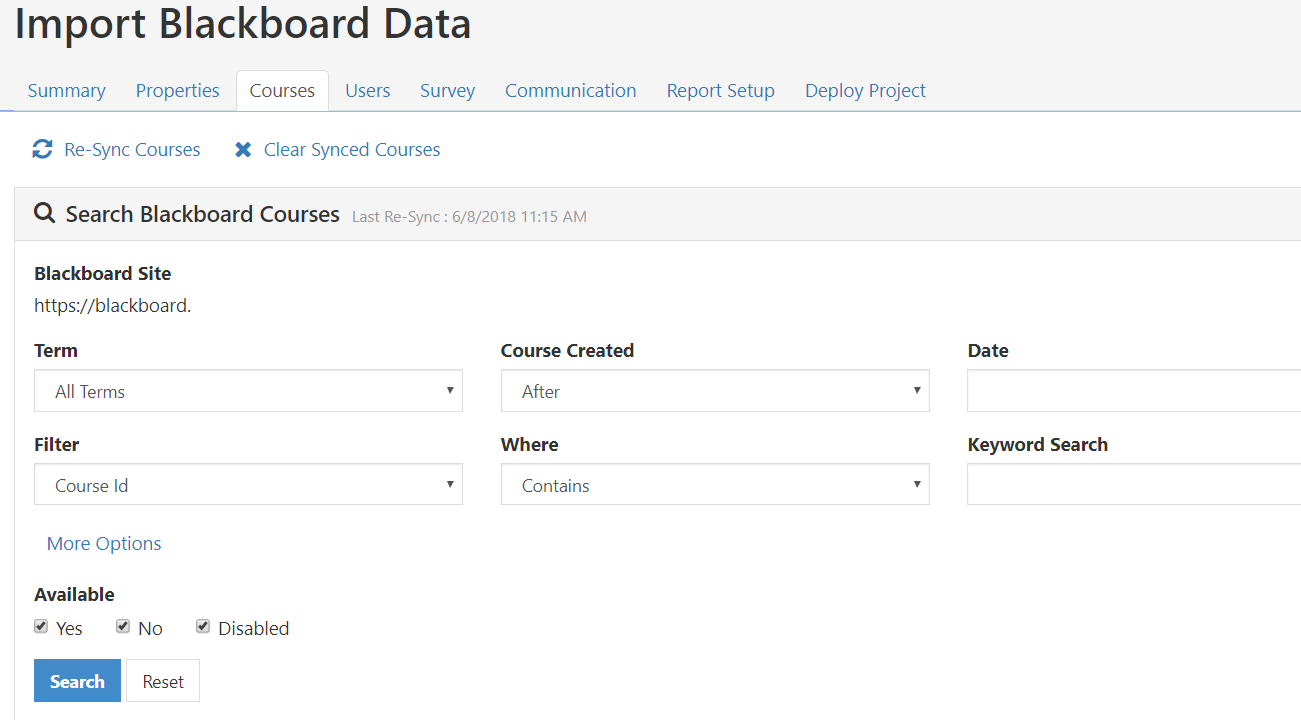Click the Re-Sync refresh arrows icon
The image size is (1301, 720).
pos(42,150)
